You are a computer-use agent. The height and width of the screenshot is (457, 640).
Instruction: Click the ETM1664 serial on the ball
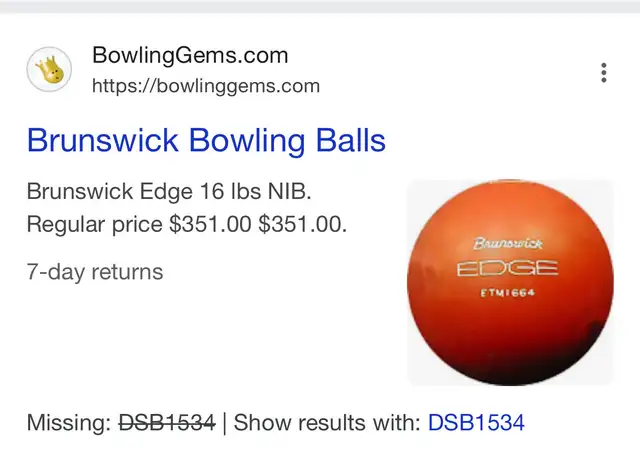(507, 293)
